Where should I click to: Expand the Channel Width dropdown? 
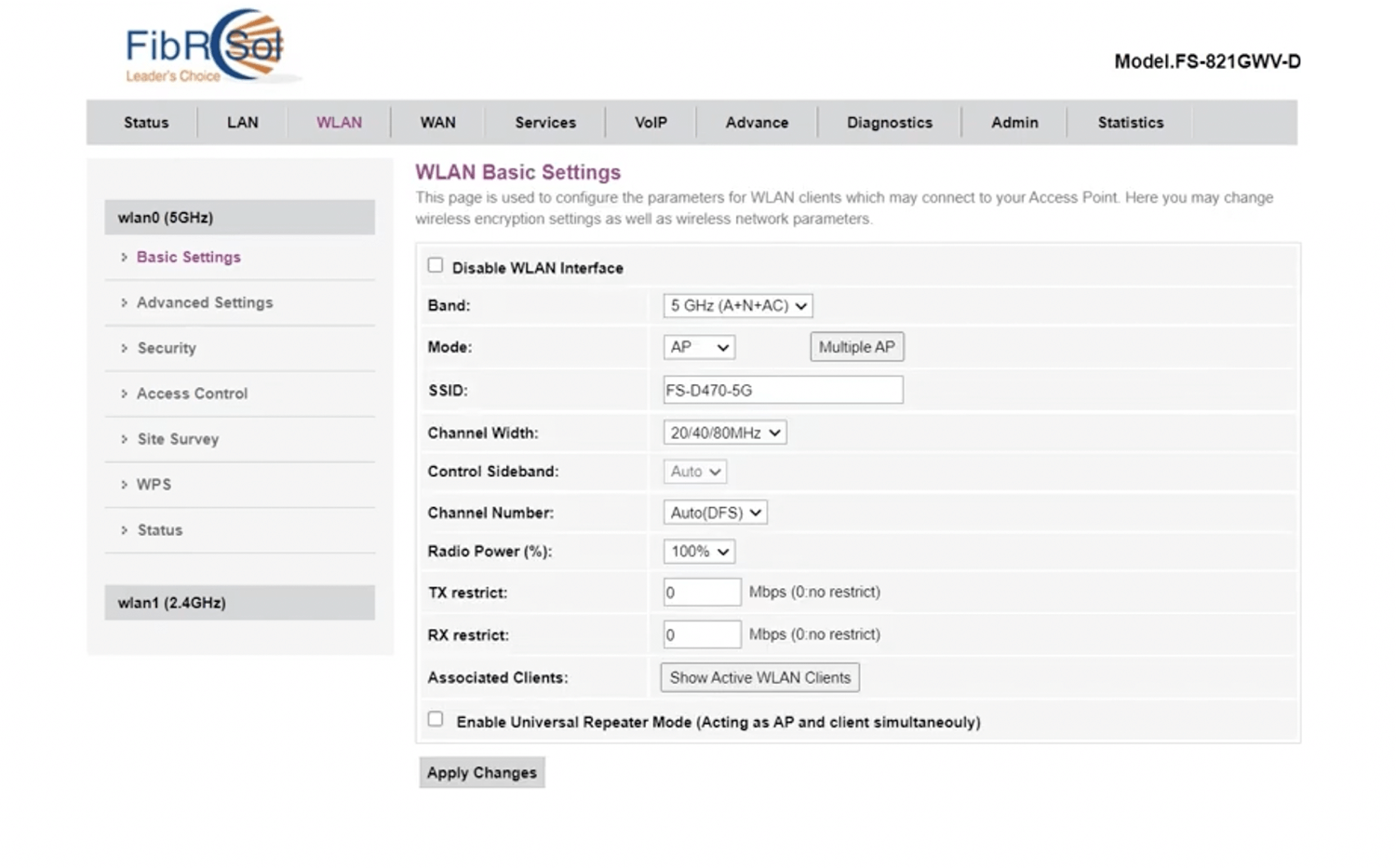[x=725, y=433]
